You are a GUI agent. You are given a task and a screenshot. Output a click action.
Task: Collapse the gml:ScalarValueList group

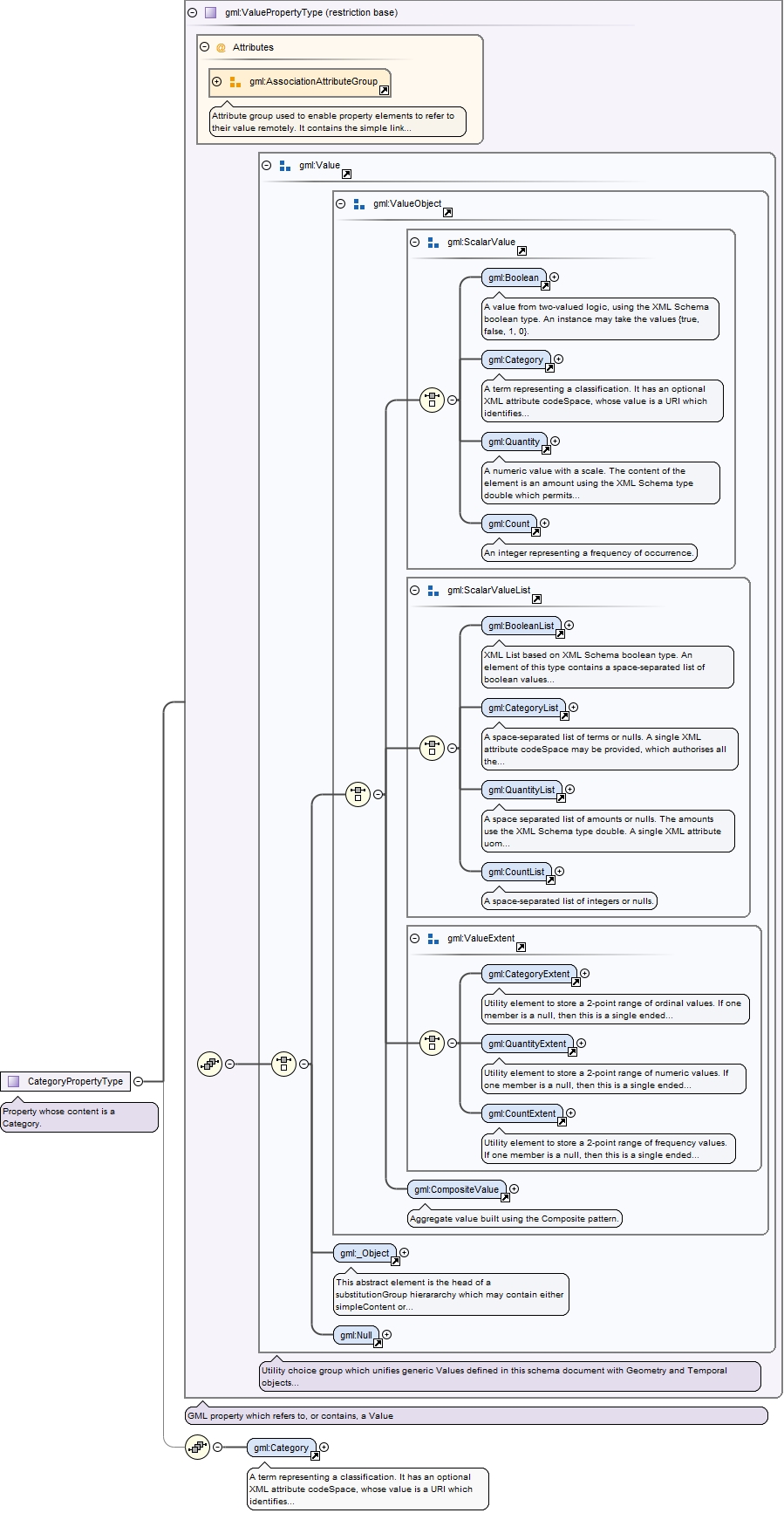coord(415,590)
